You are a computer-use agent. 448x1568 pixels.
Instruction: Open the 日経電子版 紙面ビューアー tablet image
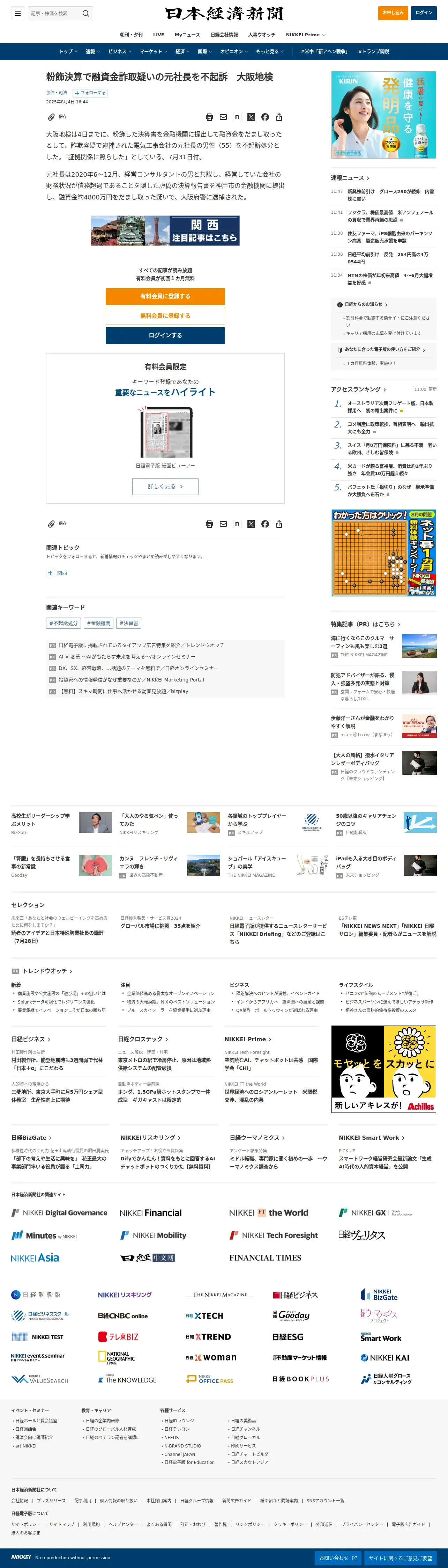click(x=165, y=432)
